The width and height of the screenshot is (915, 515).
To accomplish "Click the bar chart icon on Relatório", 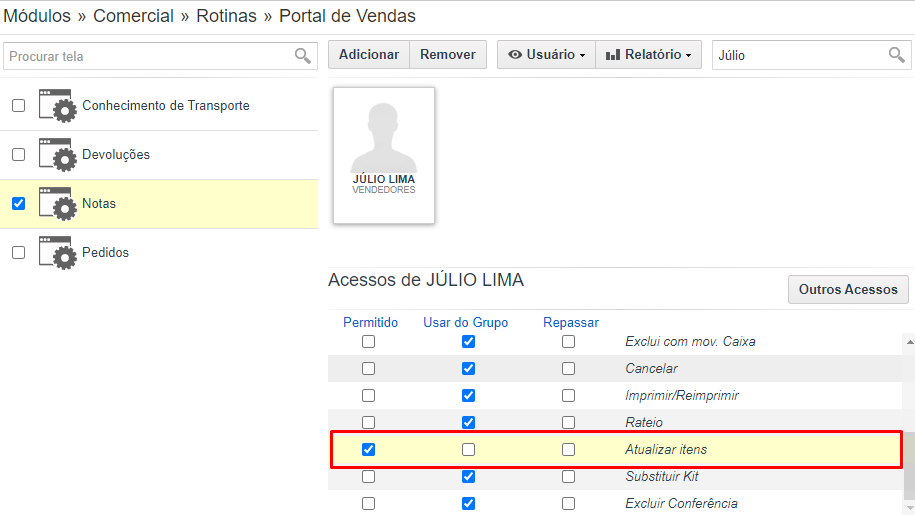I will click(612, 55).
